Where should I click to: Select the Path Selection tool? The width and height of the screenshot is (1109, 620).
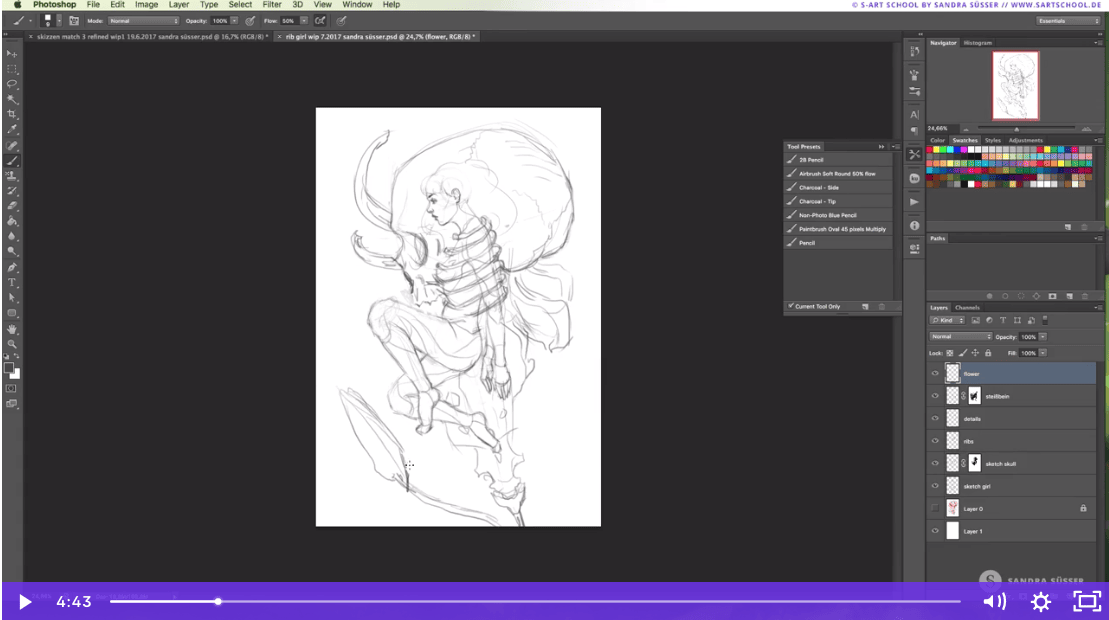click(12, 298)
